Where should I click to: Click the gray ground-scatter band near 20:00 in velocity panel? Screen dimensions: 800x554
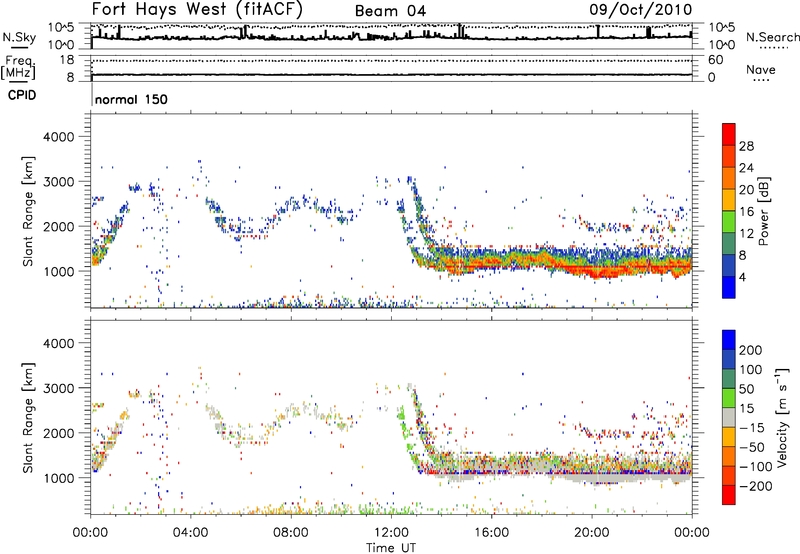click(597, 478)
